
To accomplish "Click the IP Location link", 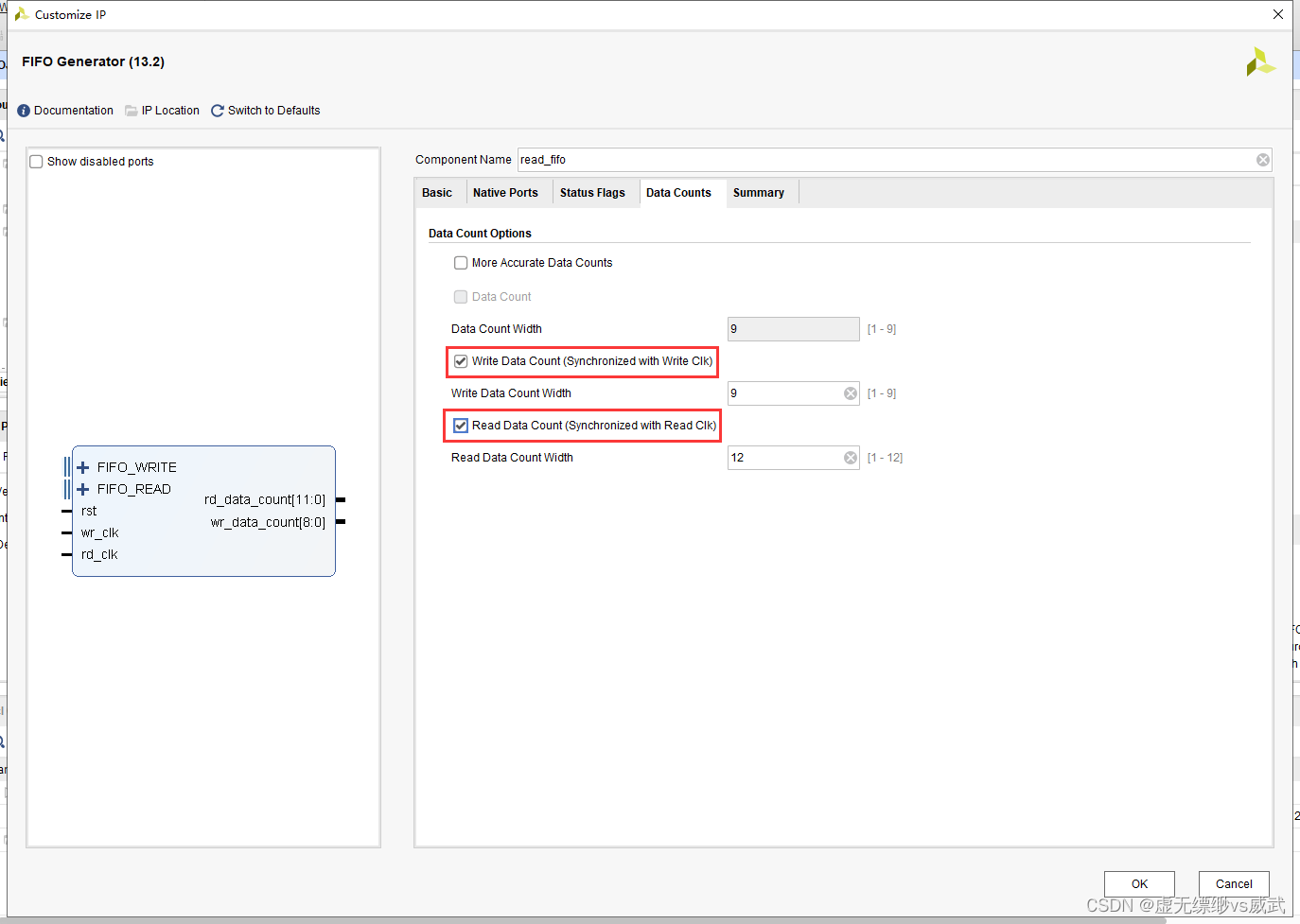I will 170,111.
